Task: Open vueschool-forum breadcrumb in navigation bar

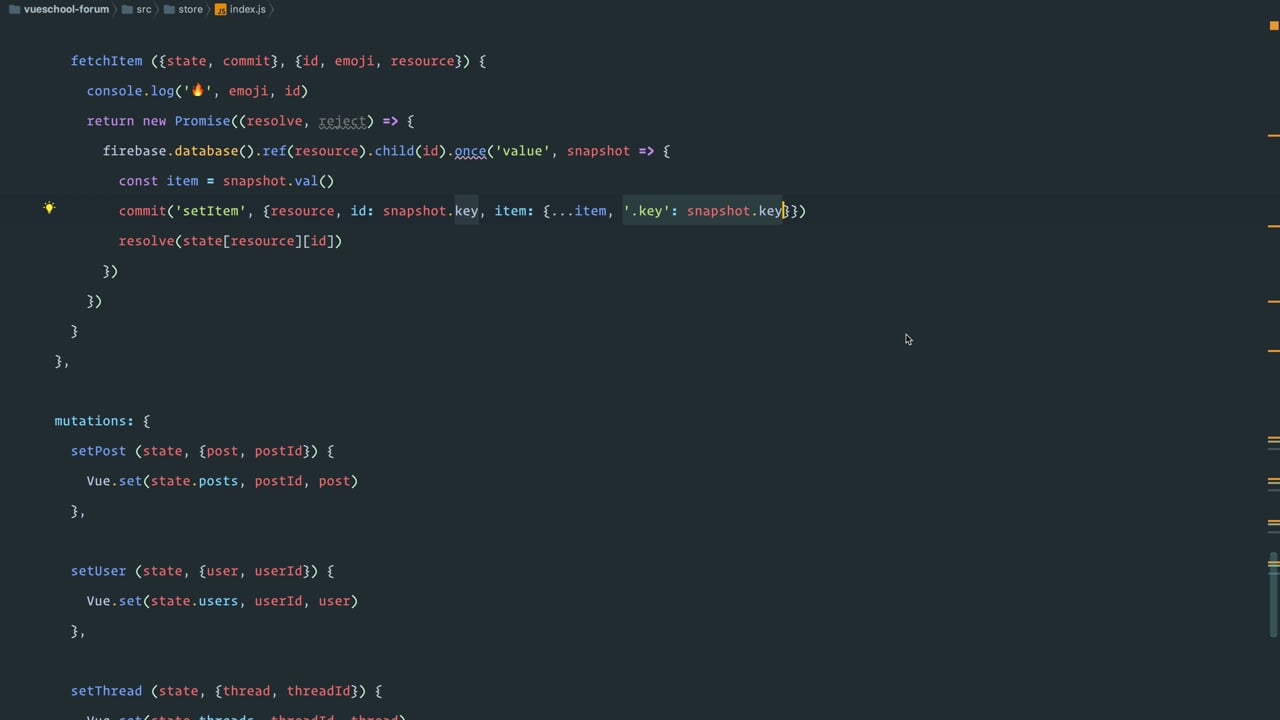Action: 66,9
